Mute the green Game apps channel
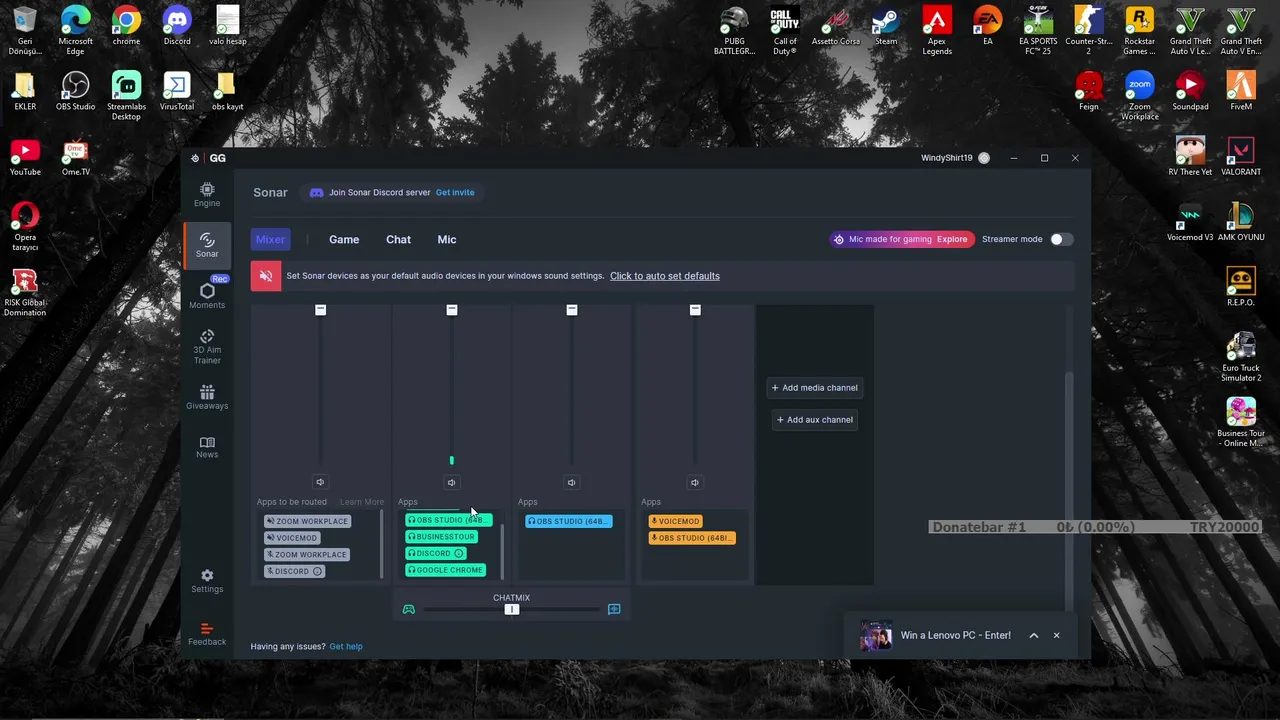1280x720 pixels. (451, 482)
